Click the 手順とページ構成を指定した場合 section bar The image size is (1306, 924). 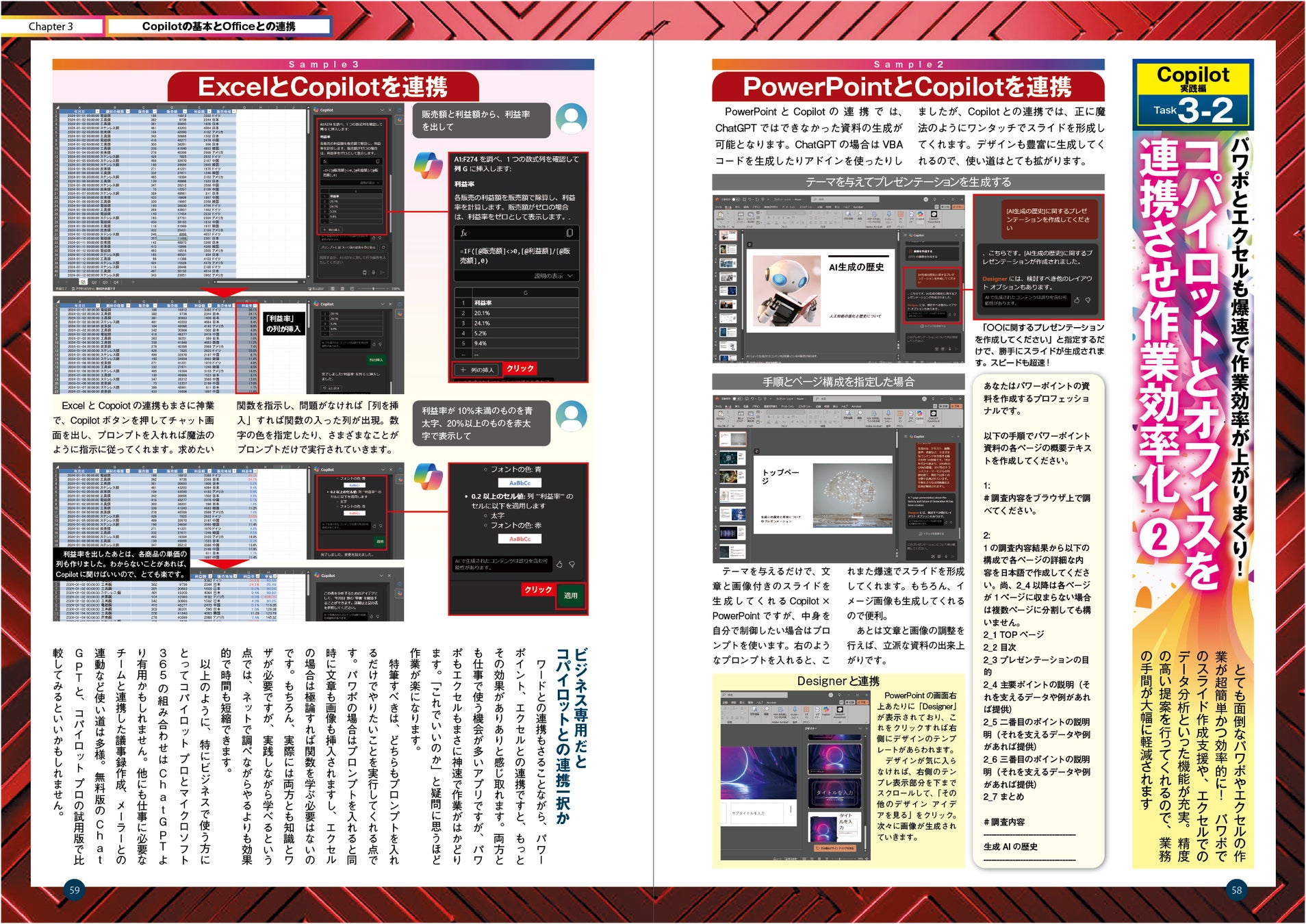tap(838, 382)
